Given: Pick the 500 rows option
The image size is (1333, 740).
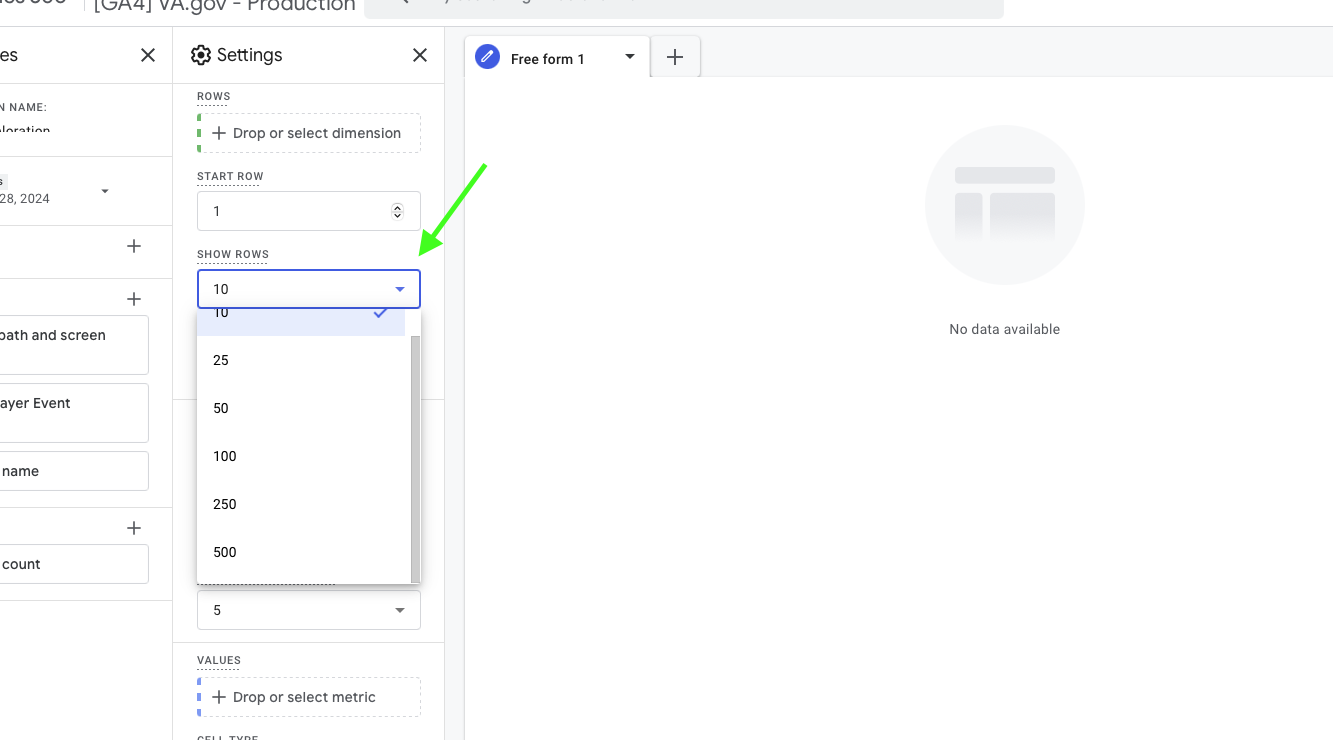Looking at the screenshot, I should [225, 552].
